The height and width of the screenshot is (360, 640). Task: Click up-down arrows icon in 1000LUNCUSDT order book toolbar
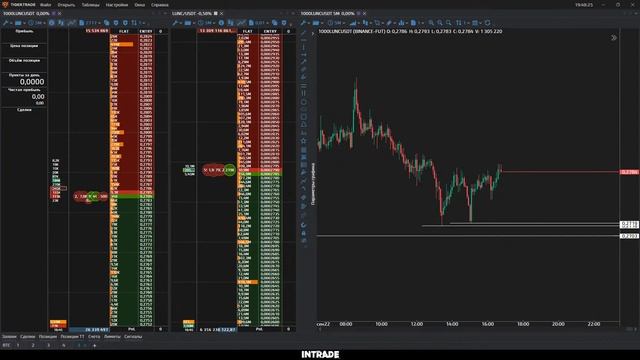pyautogui.click(x=134, y=23)
